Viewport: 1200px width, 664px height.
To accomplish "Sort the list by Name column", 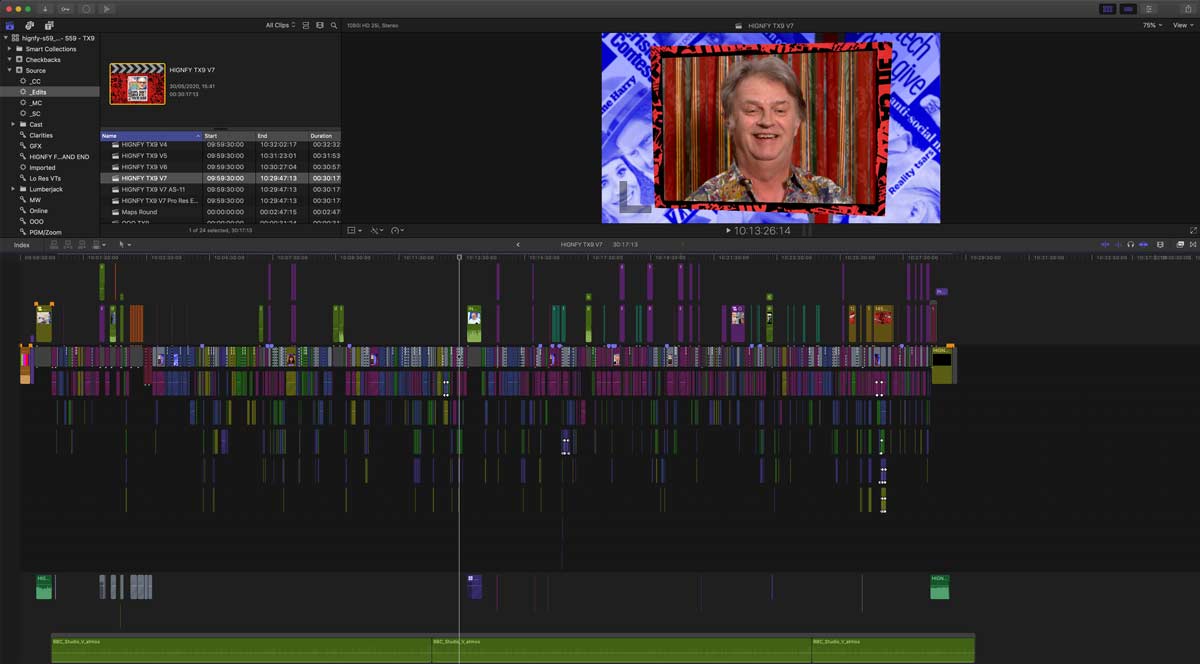I will pyautogui.click(x=151, y=135).
